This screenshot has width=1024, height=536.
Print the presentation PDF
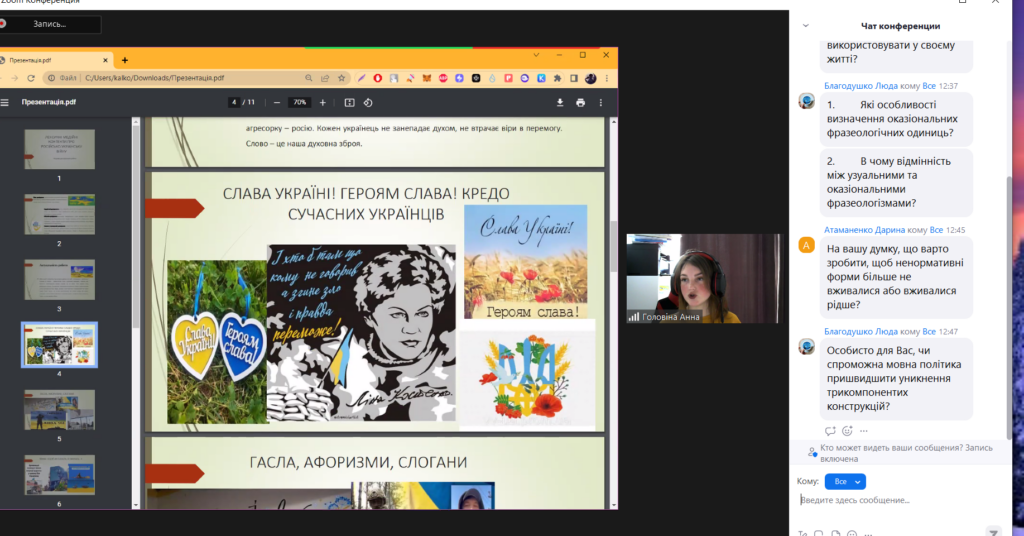(580, 102)
